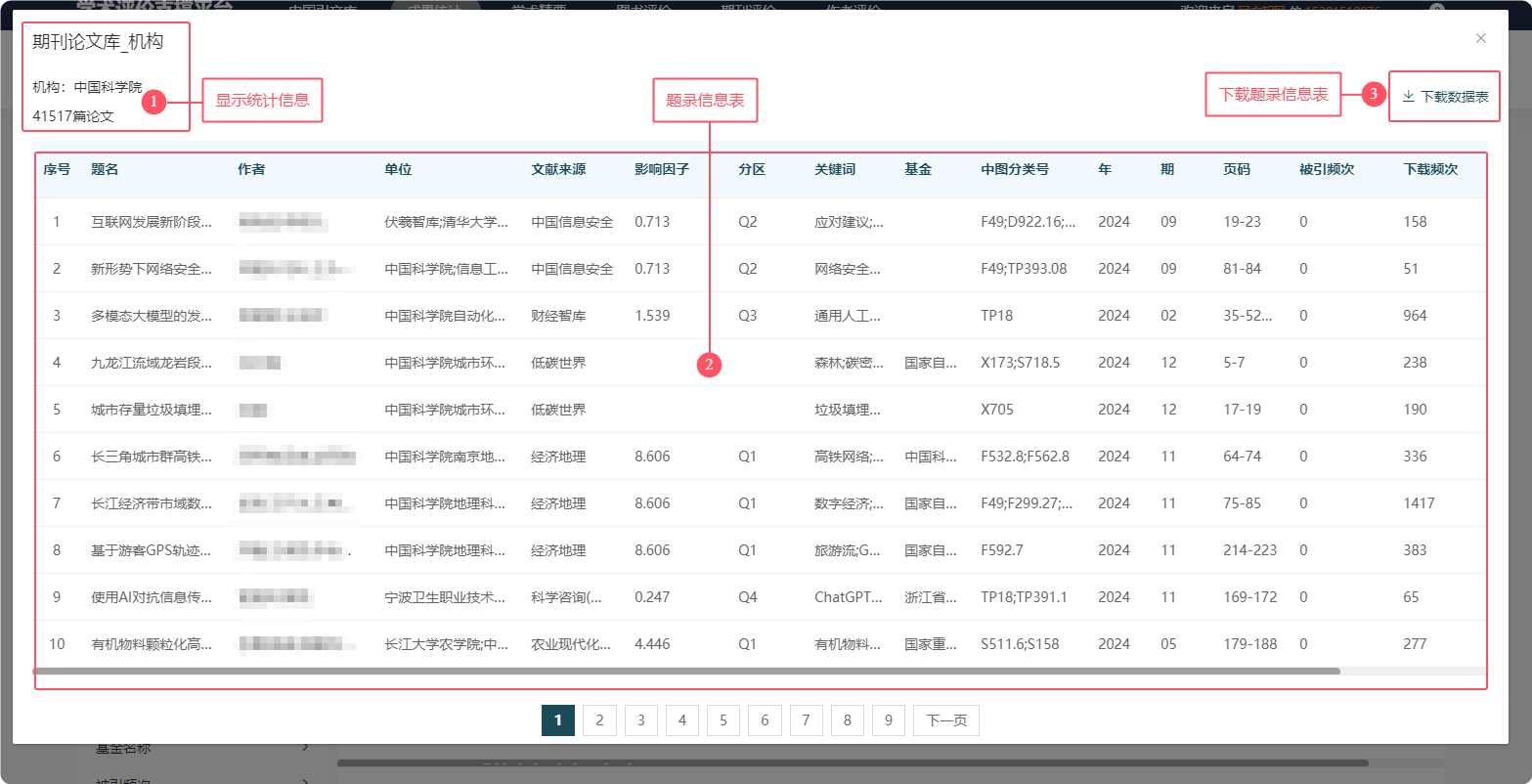Go to page 8
This screenshot has width=1532, height=784.
pos(847,720)
